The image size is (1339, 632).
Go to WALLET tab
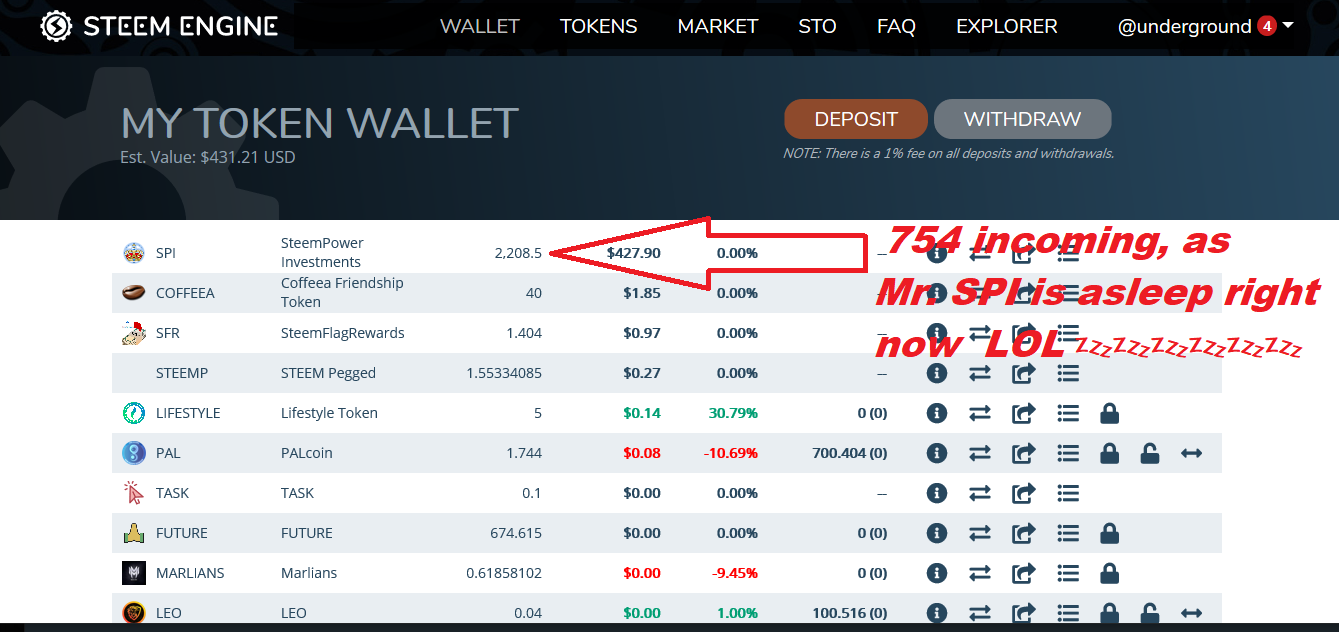pos(480,27)
